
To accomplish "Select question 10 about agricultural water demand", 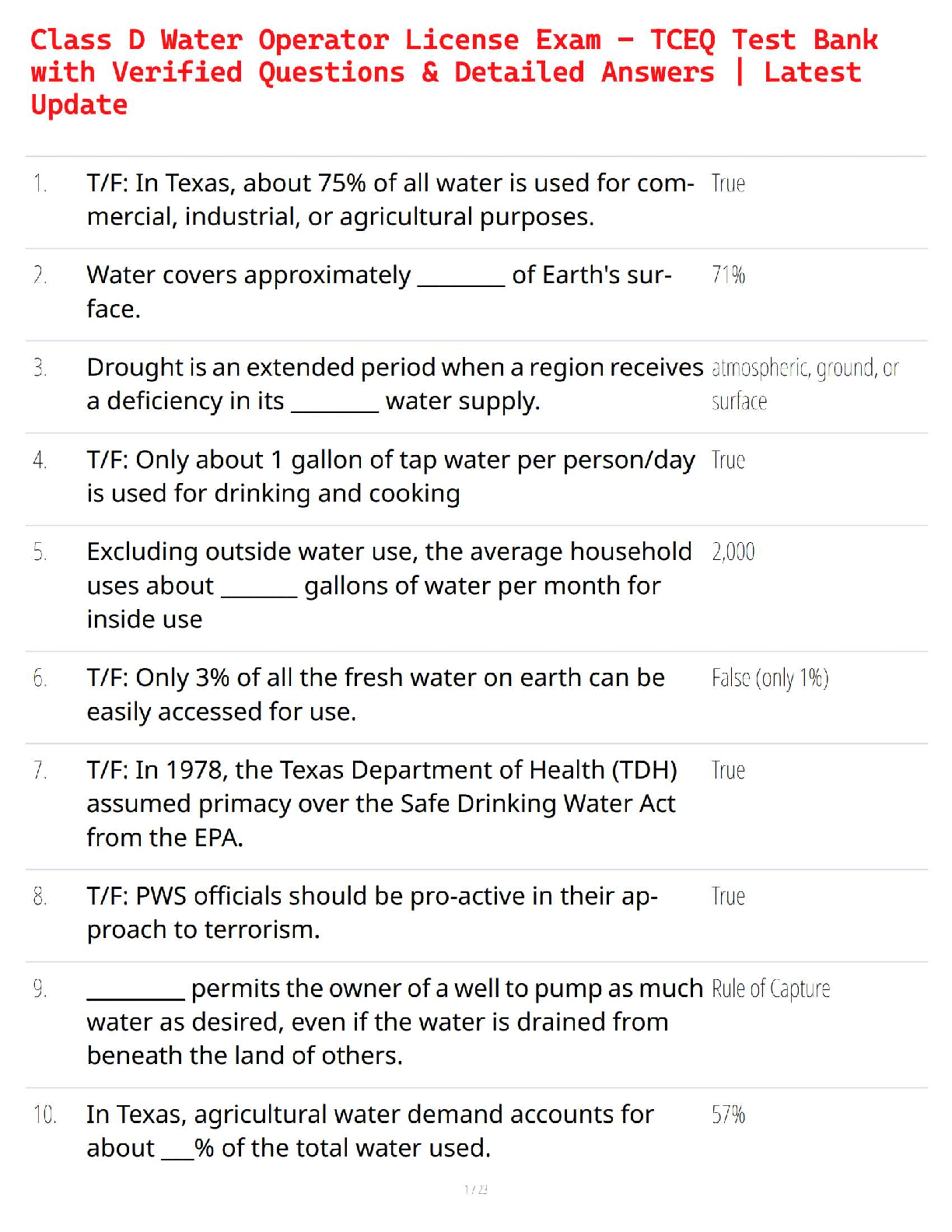I will click(370, 1132).
